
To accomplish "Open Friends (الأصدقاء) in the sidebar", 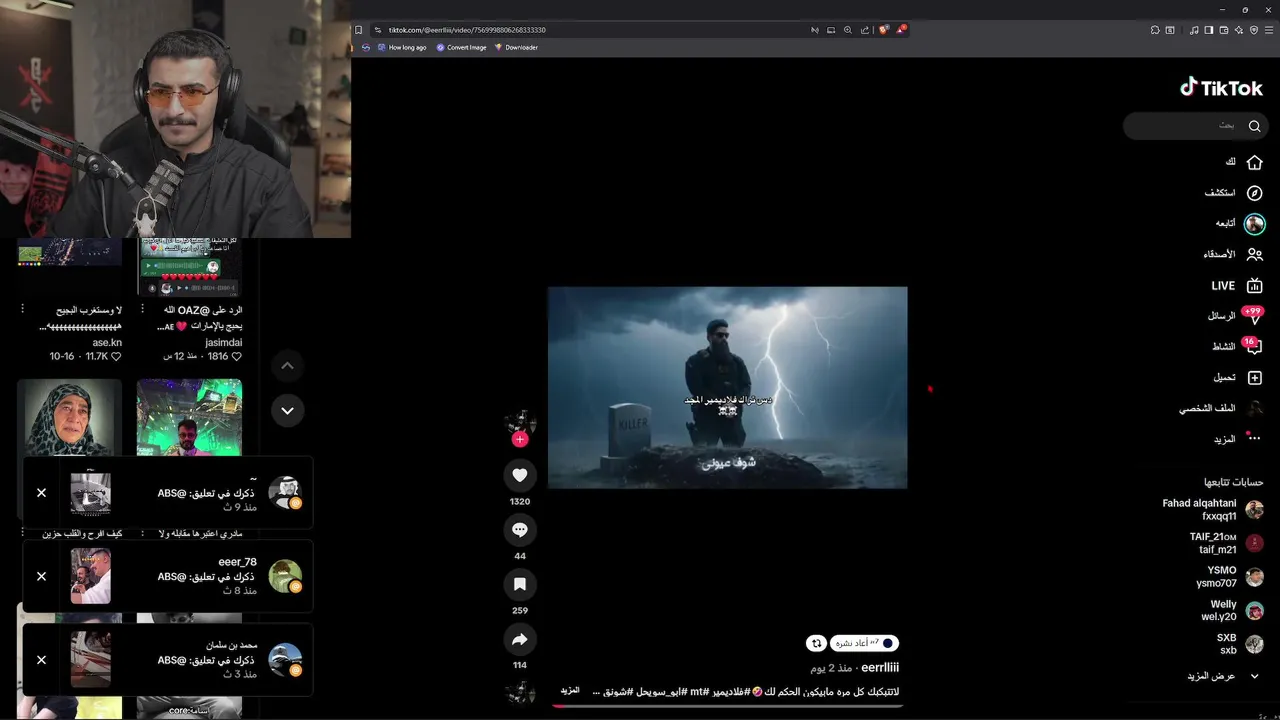I will (1233, 255).
